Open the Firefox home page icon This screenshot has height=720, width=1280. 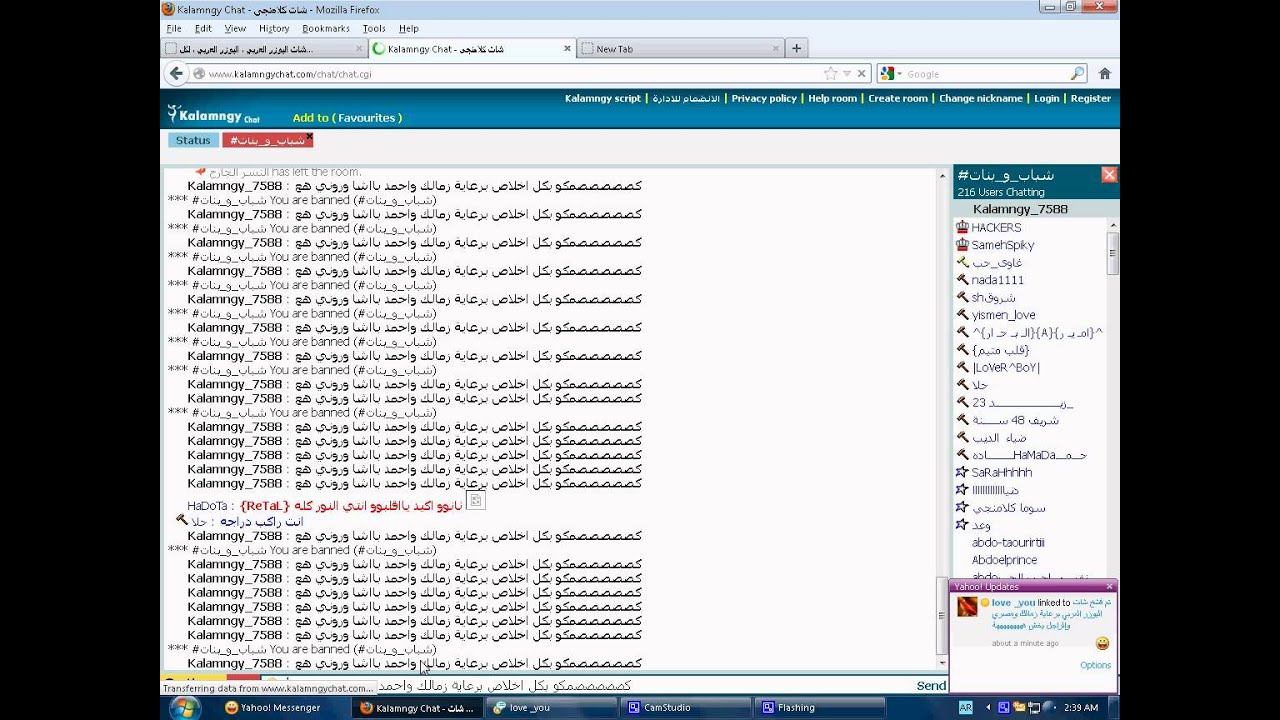pyautogui.click(x=1105, y=73)
